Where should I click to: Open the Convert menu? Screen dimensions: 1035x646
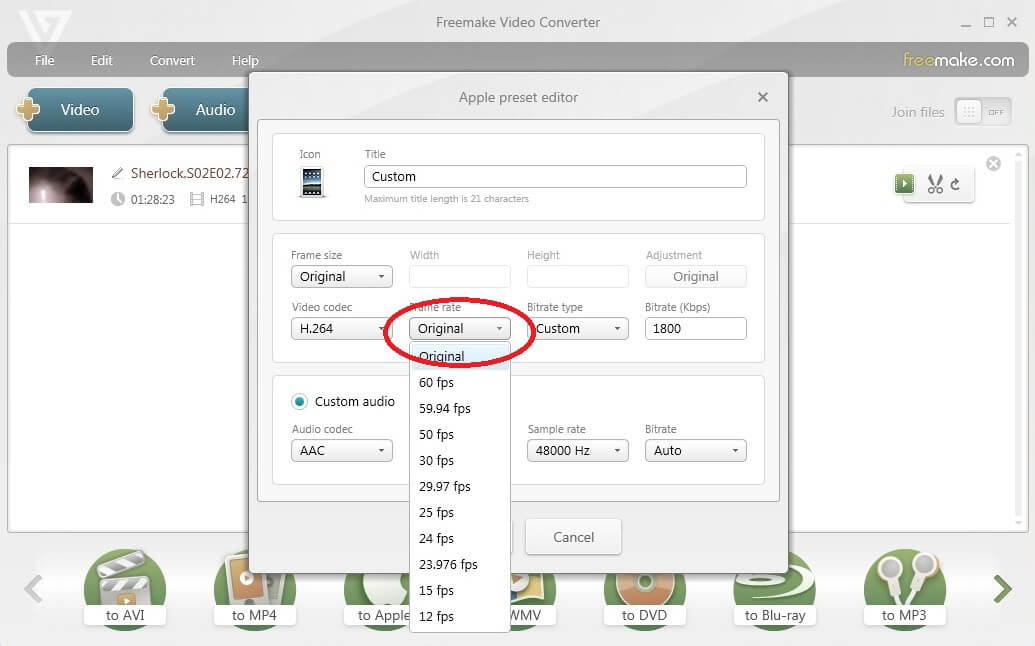point(172,61)
